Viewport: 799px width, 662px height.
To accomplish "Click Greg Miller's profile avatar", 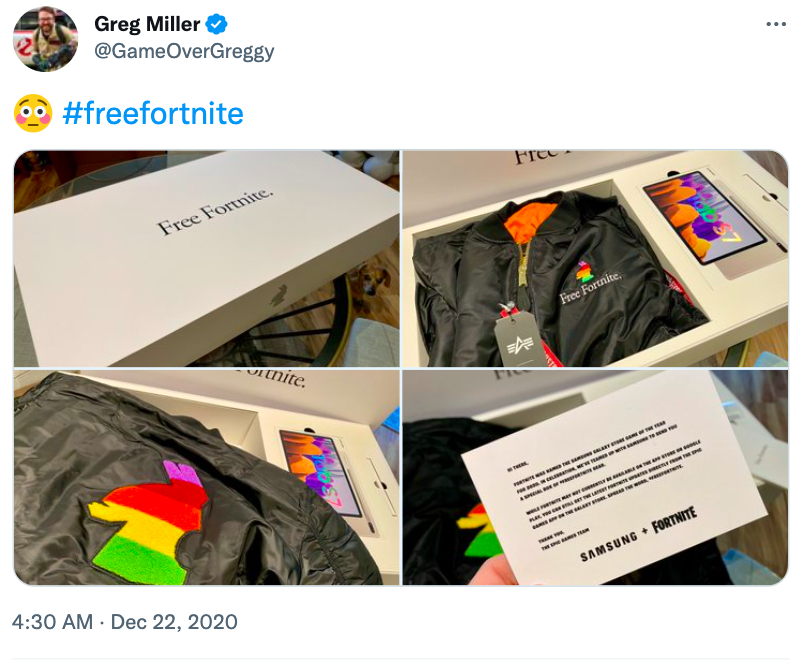I will (45, 39).
